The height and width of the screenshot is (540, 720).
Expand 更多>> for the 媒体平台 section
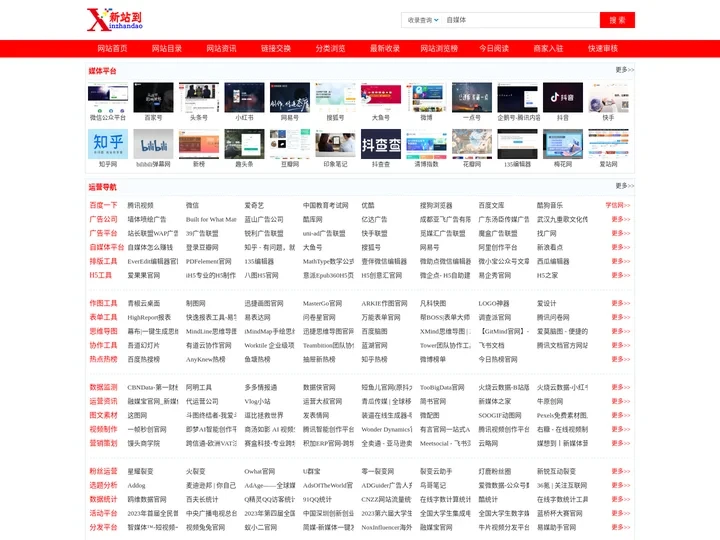click(624, 70)
